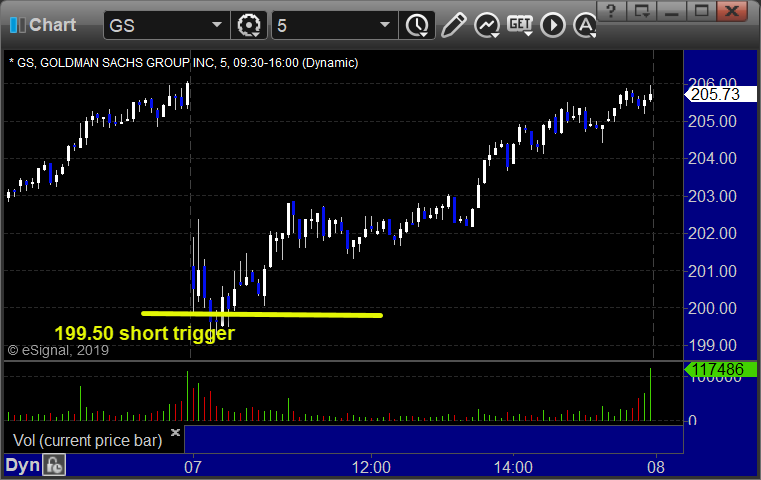Viewport: 761px width, 480px height.
Task: Open the help question mark button
Action: click(x=611, y=11)
